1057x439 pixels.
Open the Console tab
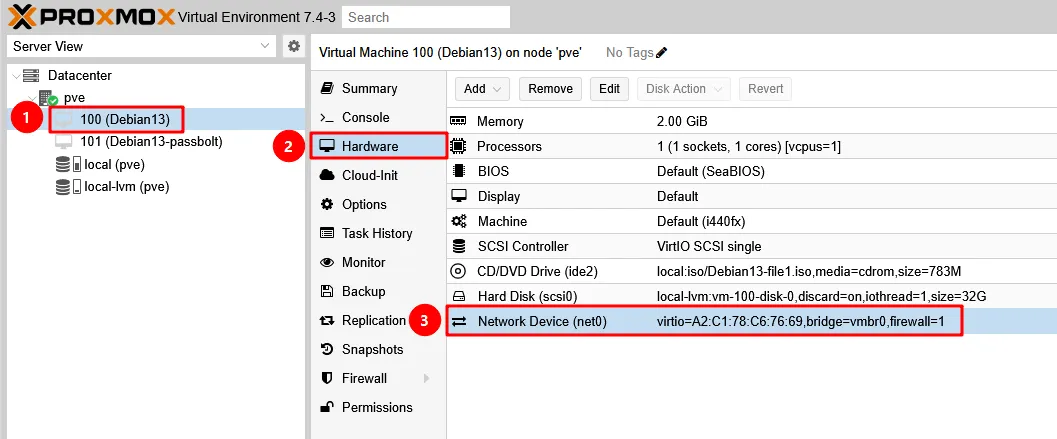click(378, 117)
